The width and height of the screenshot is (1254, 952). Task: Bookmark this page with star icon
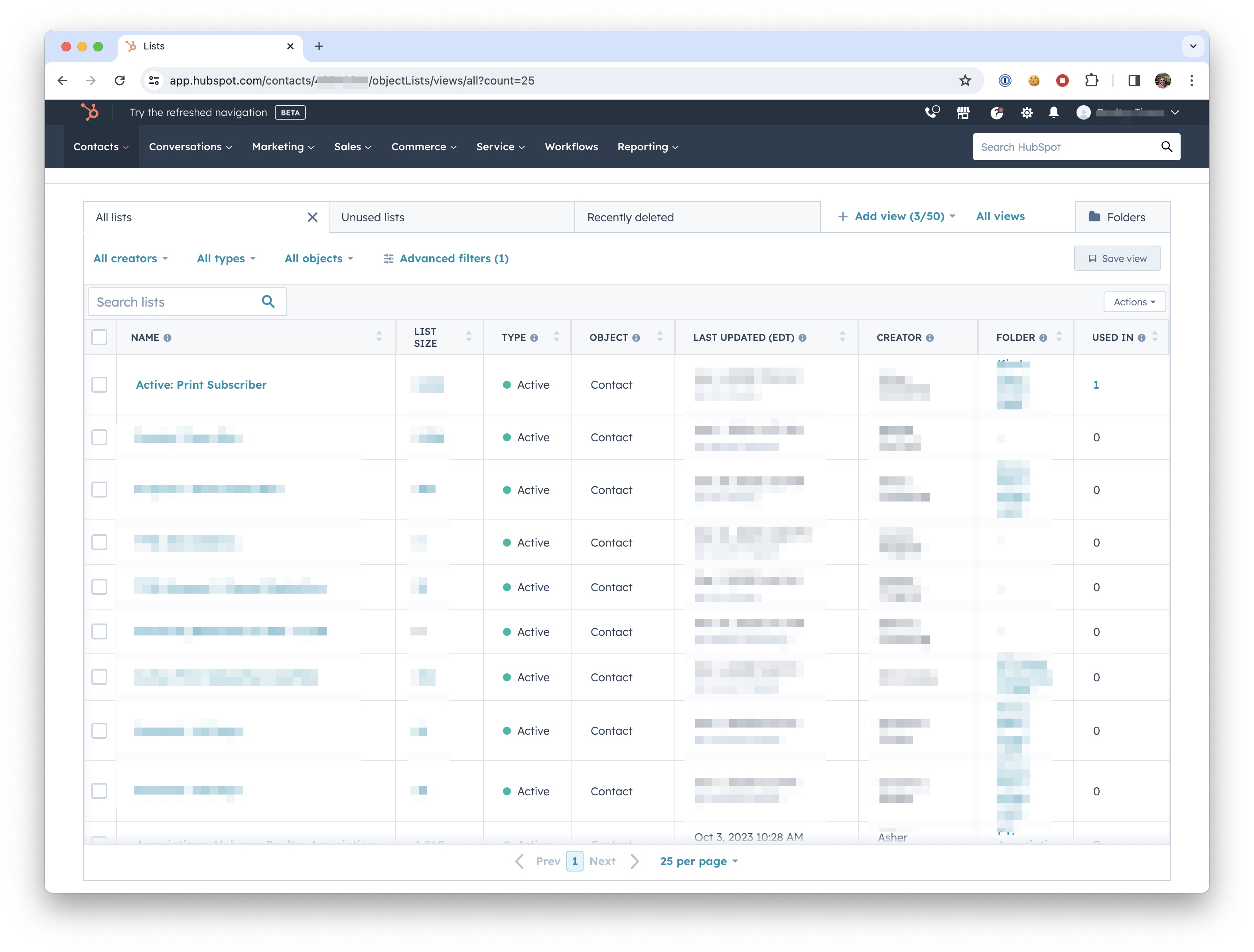[x=965, y=81]
